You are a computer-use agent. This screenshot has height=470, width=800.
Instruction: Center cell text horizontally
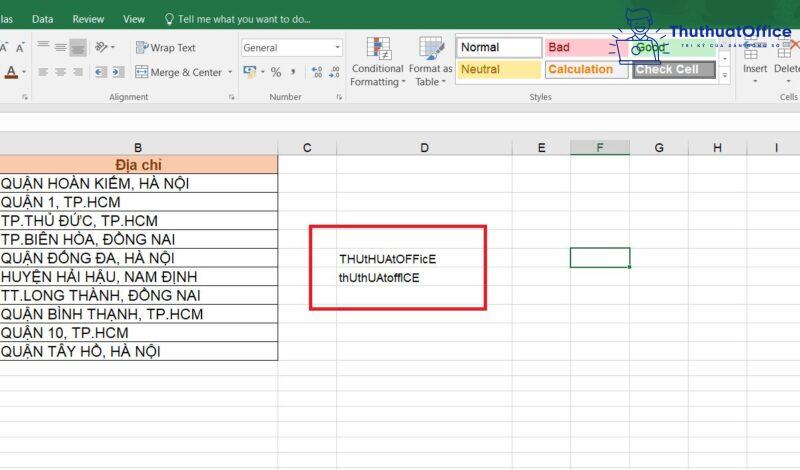click(61, 72)
